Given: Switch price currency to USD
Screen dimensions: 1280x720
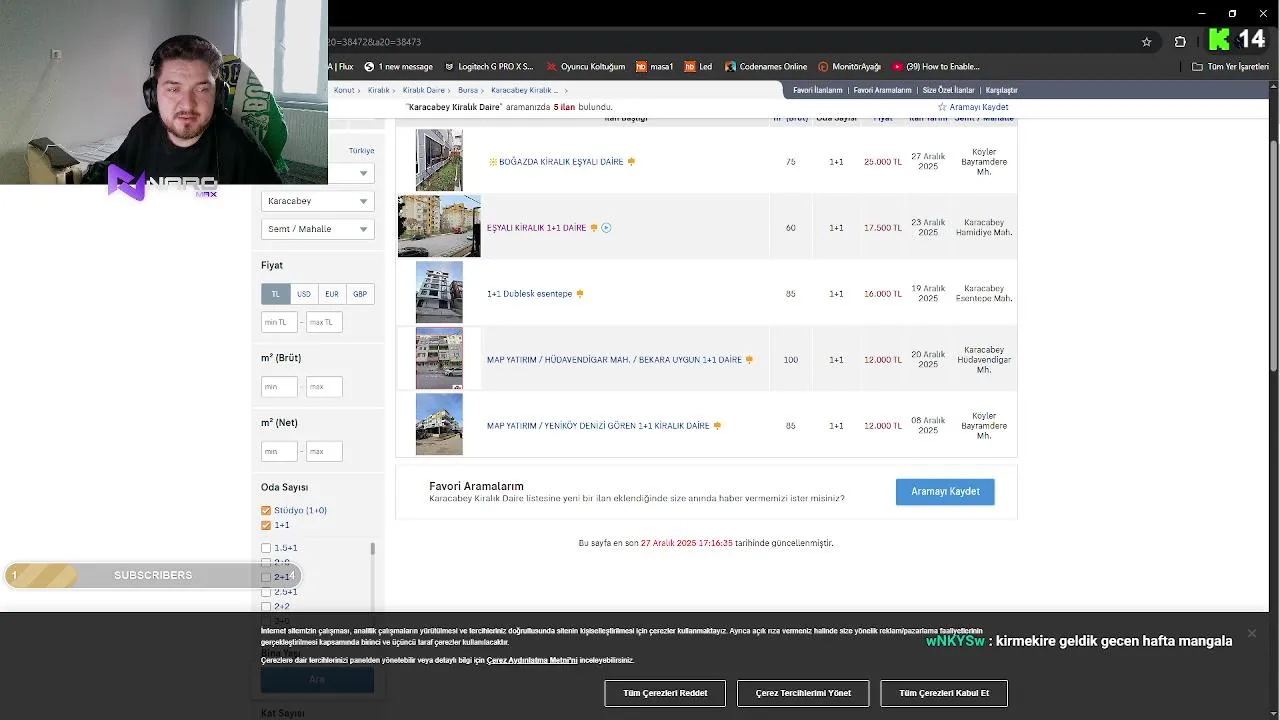Looking at the screenshot, I should (303, 294).
